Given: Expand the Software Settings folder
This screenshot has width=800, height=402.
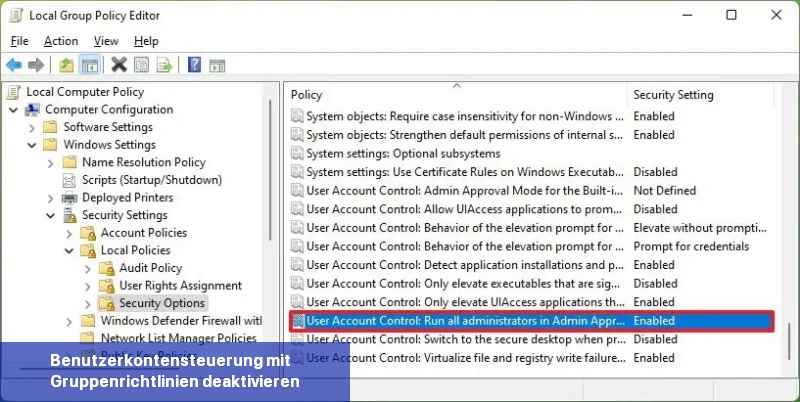Looking at the screenshot, I should pyautogui.click(x=32, y=128).
